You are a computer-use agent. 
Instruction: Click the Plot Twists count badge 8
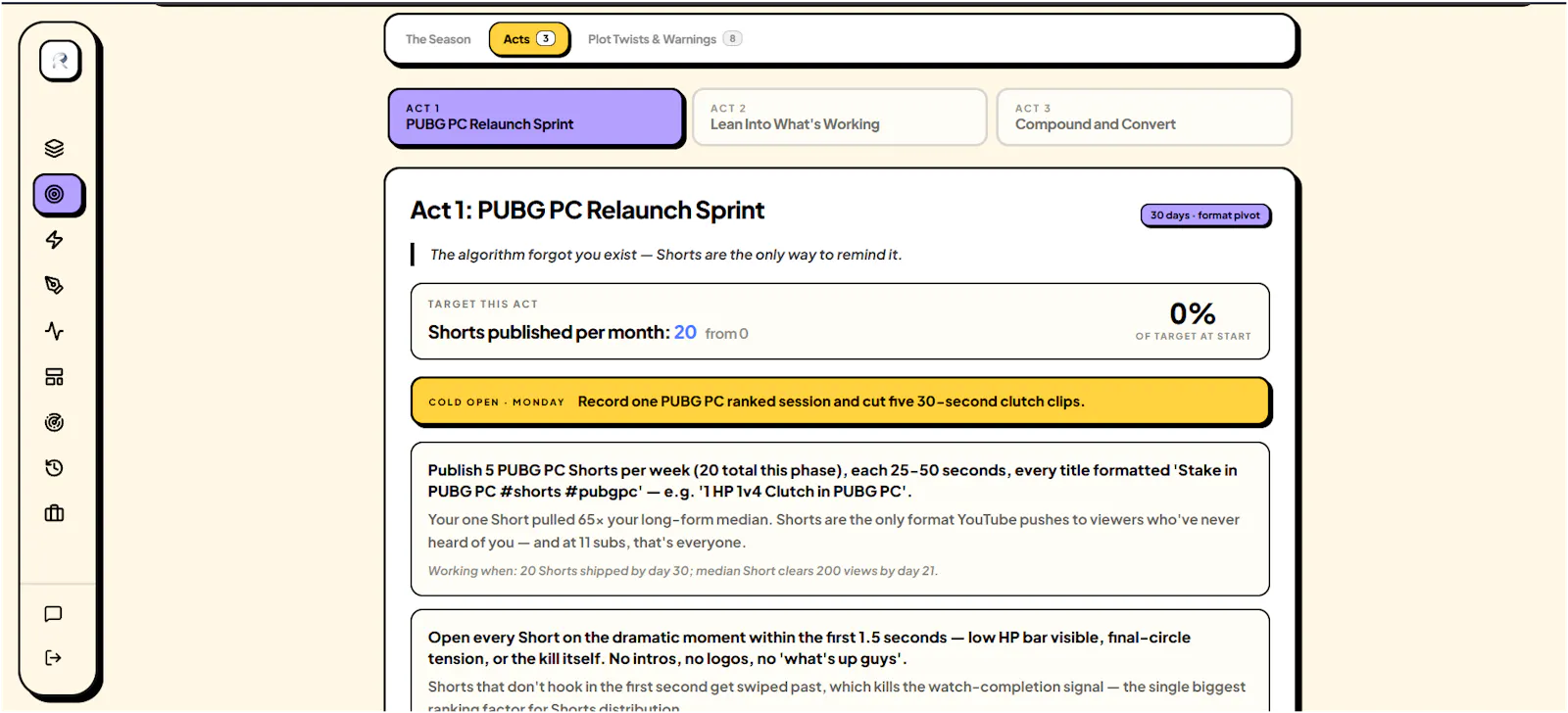pyautogui.click(x=732, y=39)
